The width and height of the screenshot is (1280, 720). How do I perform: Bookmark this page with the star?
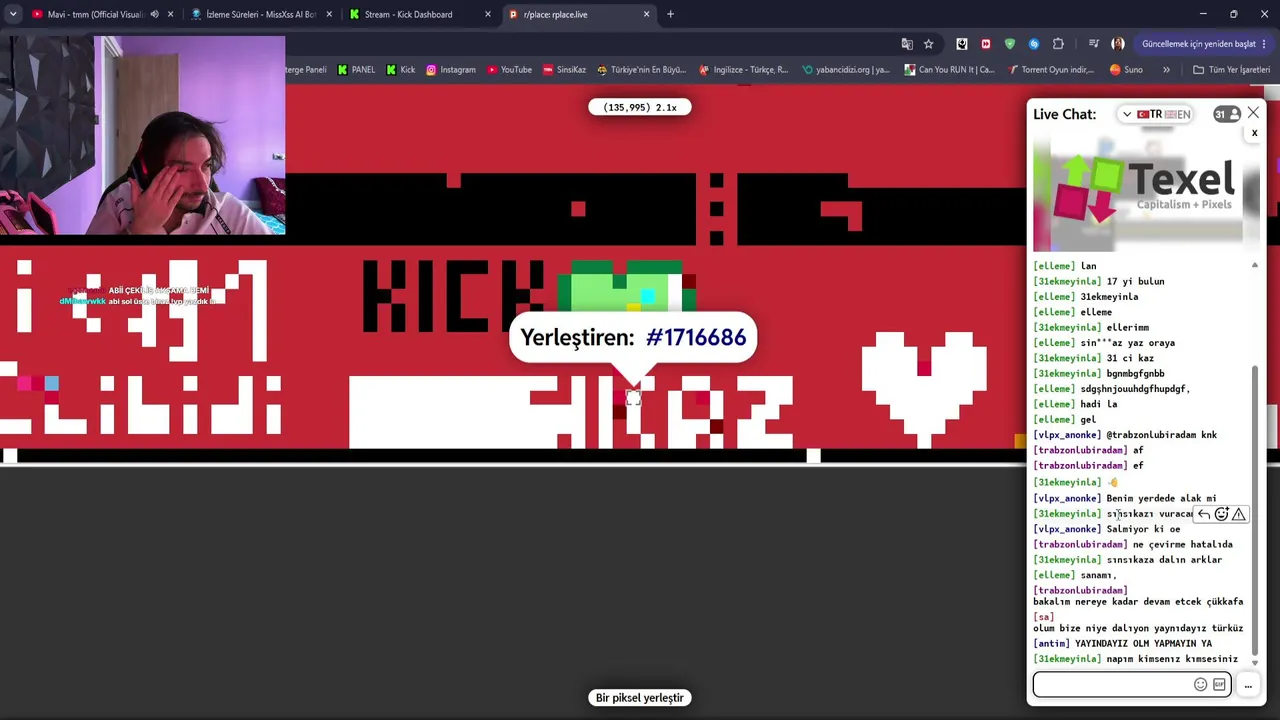[928, 44]
